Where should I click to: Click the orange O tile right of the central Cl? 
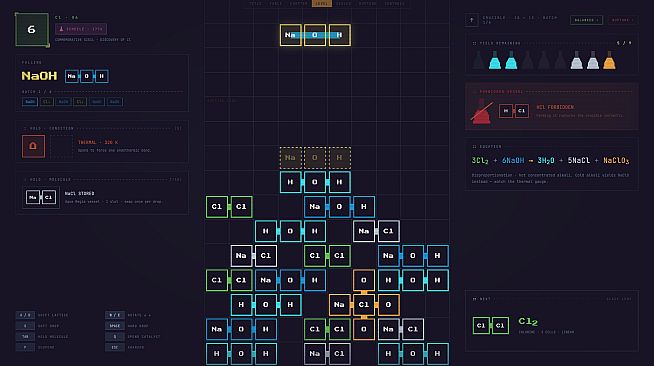pyautogui.click(x=388, y=305)
